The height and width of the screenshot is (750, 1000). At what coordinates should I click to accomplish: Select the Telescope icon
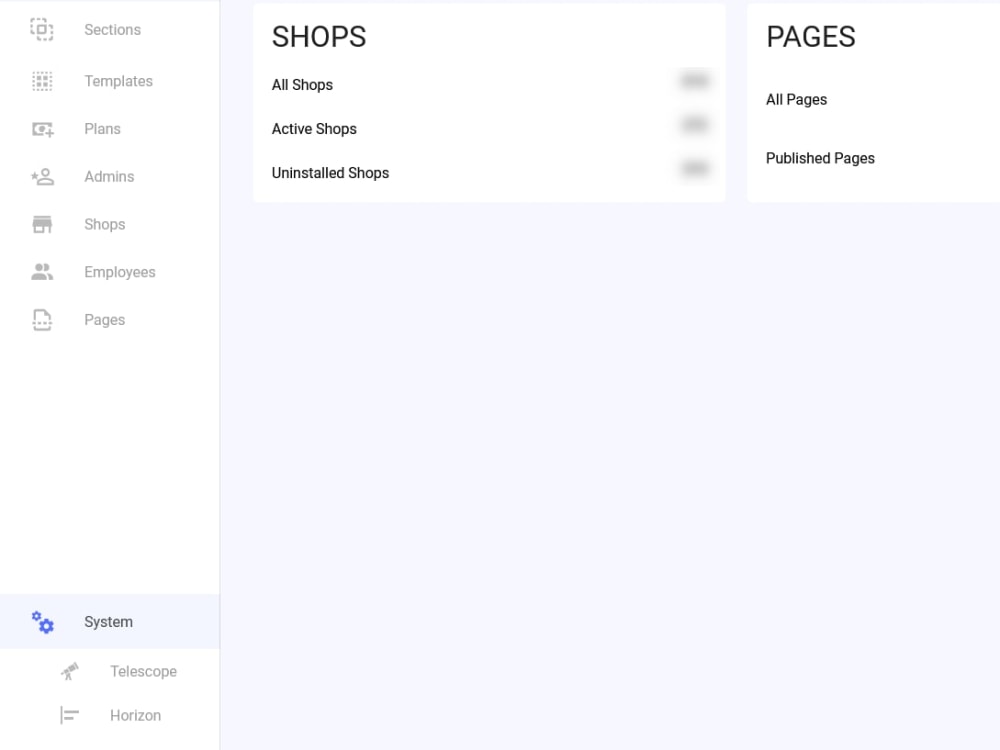pos(69,671)
